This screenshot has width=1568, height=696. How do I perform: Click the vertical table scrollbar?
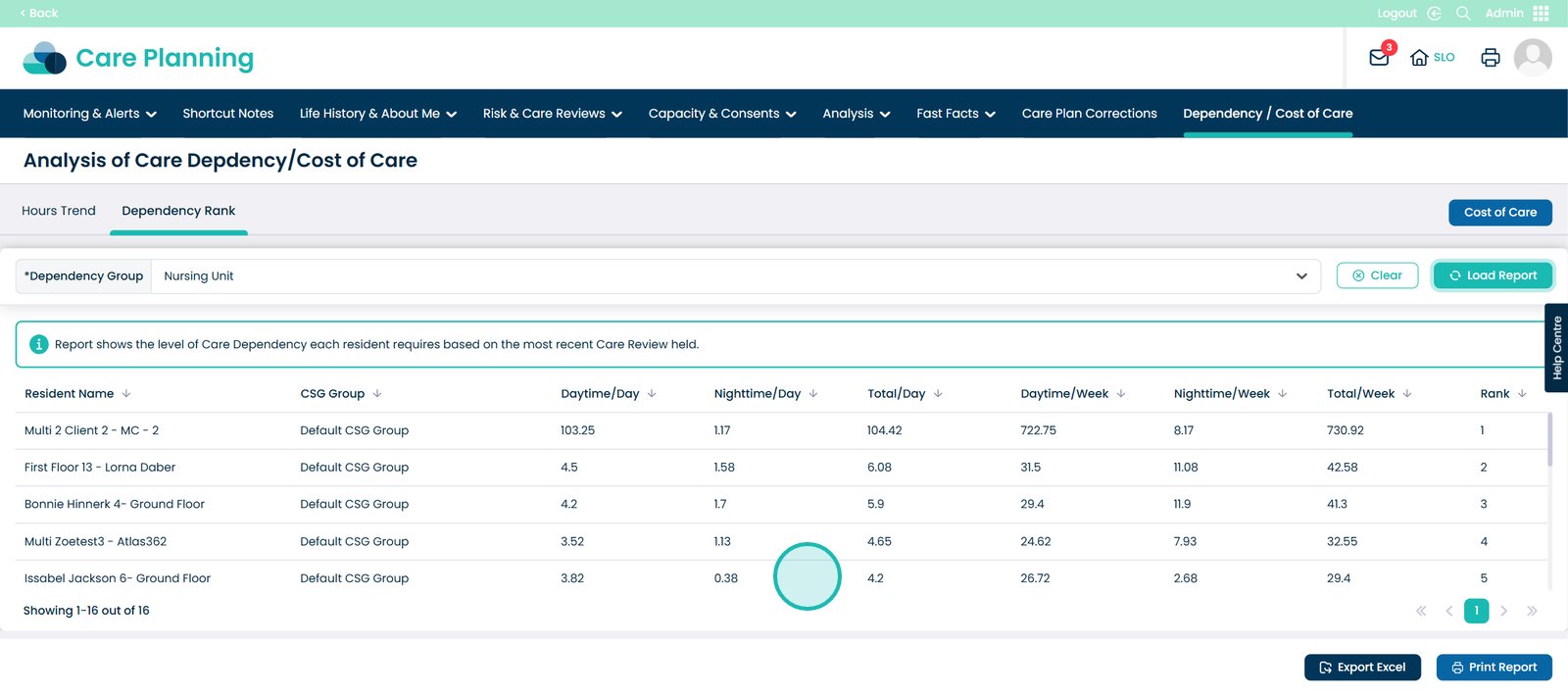1549,441
